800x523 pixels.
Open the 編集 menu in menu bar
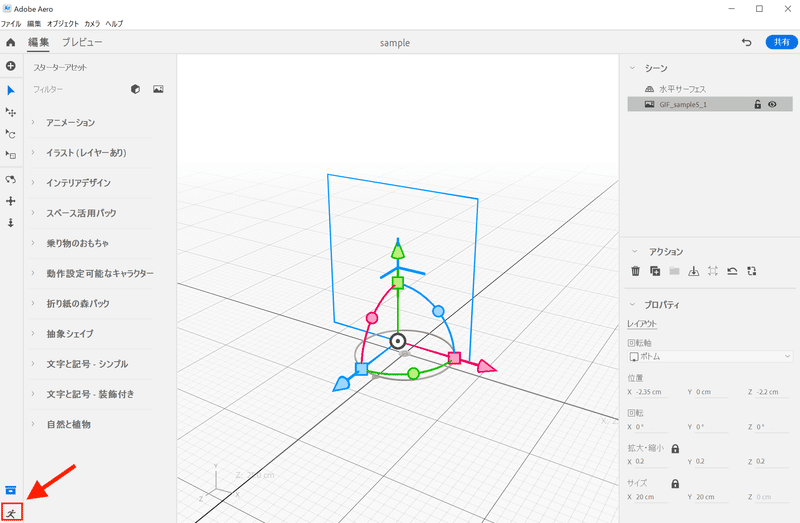[x=34, y=23]
